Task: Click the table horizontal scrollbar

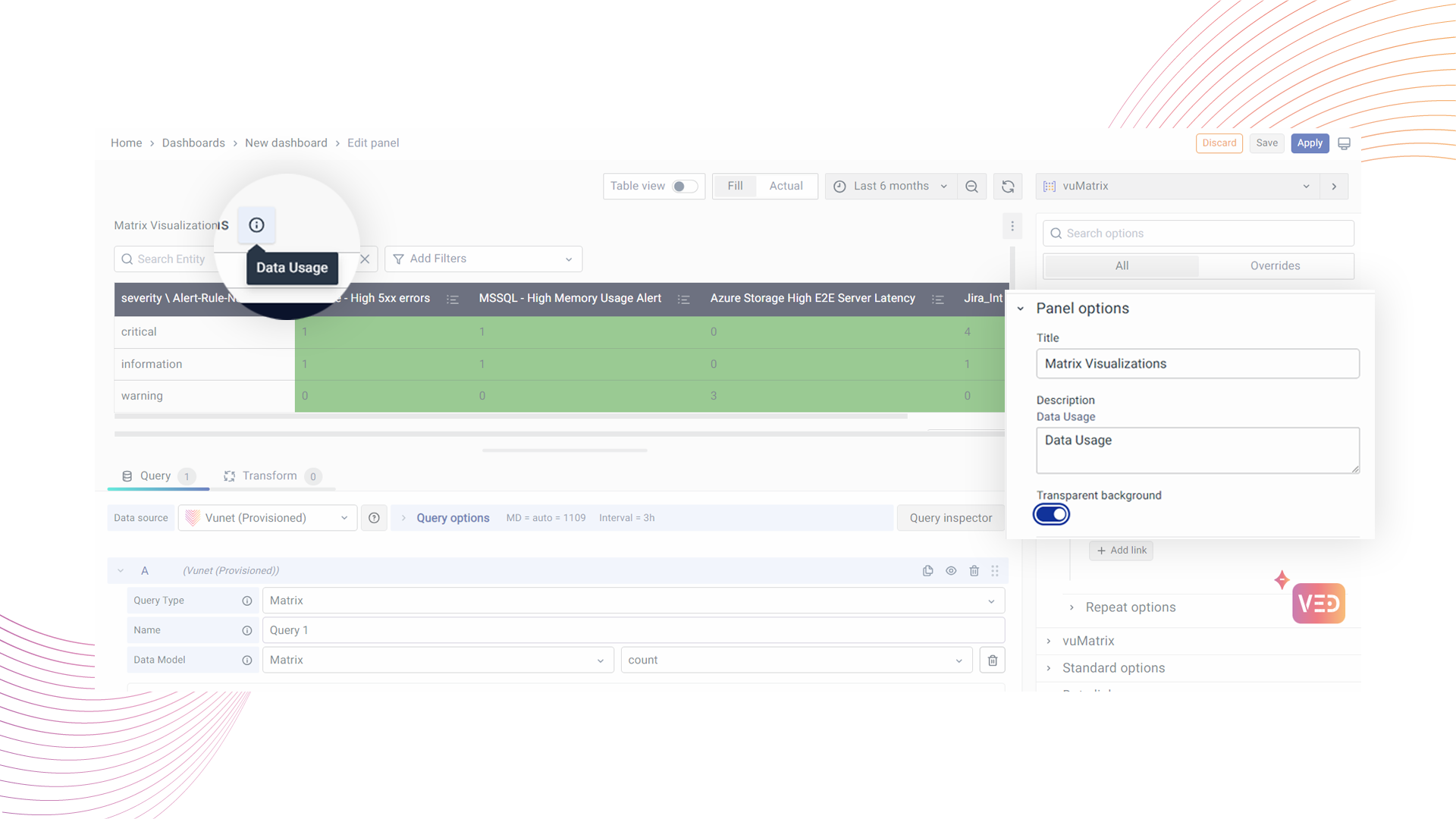Action: click(x=510, y=416)
